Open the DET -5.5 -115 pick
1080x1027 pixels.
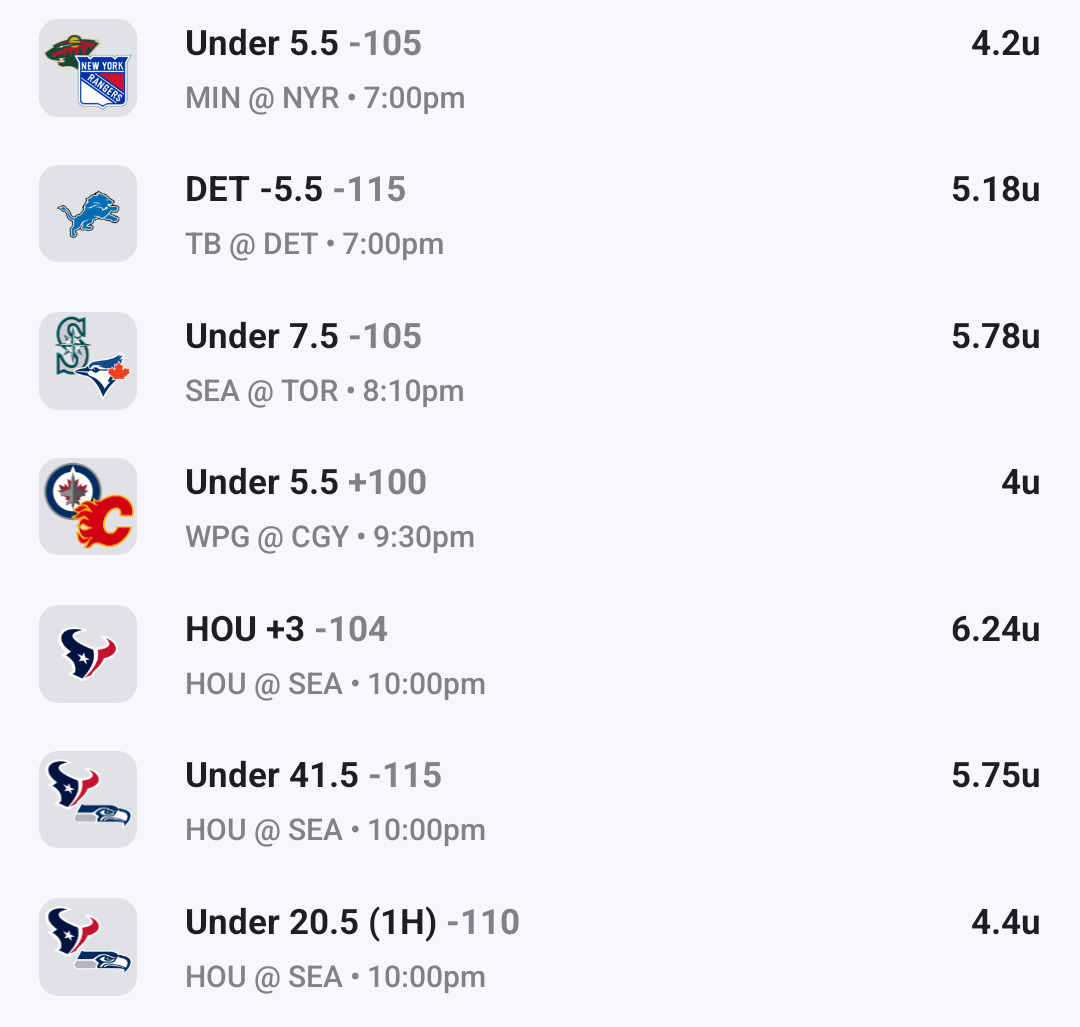click(x=295, y=190)
